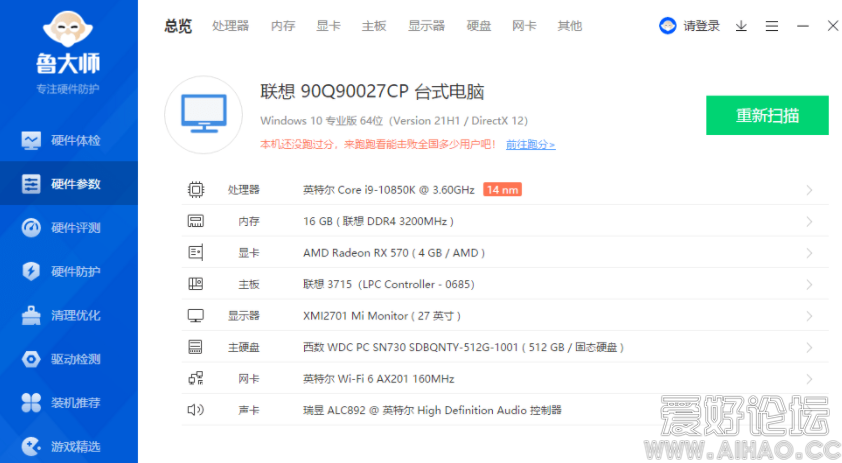
Task: Select the 16 GB 联想 DDR4 text
Action: pos(379,221)
